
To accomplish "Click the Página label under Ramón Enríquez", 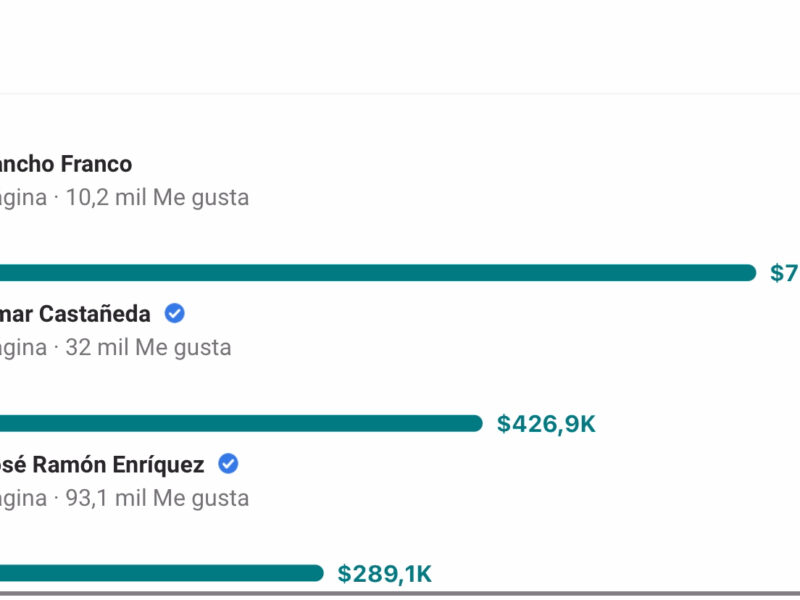I will [23, 497].
